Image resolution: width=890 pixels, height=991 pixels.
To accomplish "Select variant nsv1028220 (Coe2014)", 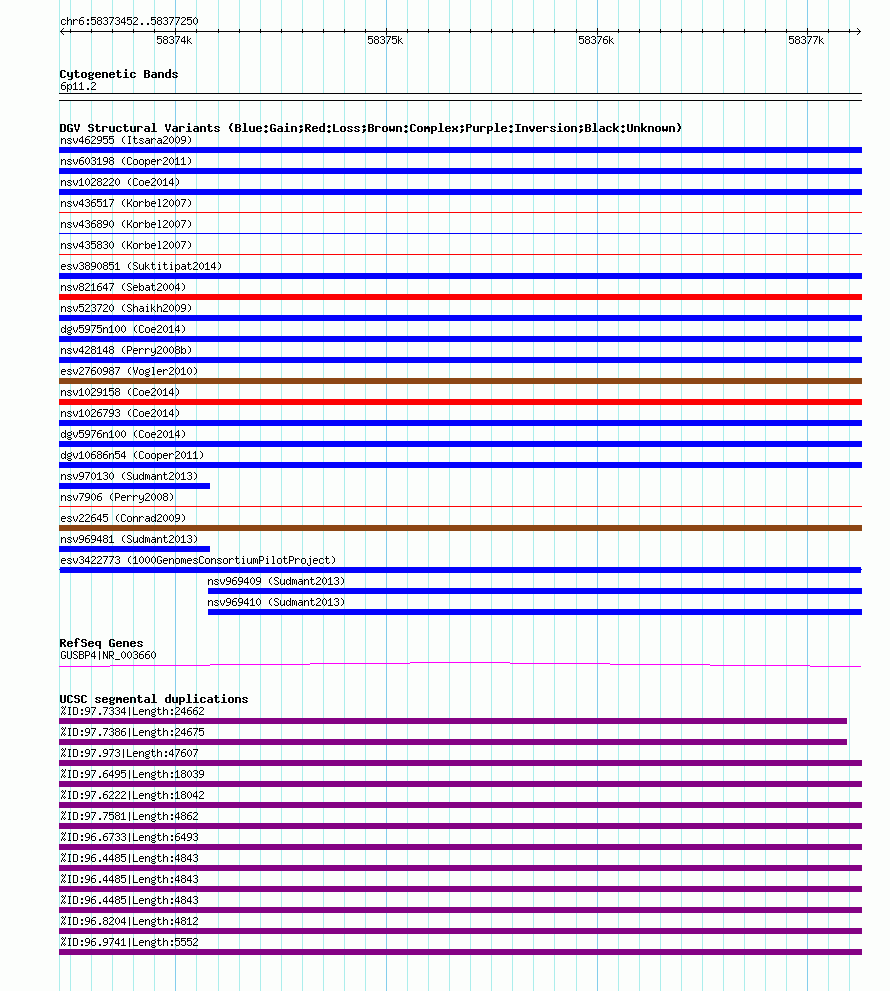I will click(x=120, y=182).
